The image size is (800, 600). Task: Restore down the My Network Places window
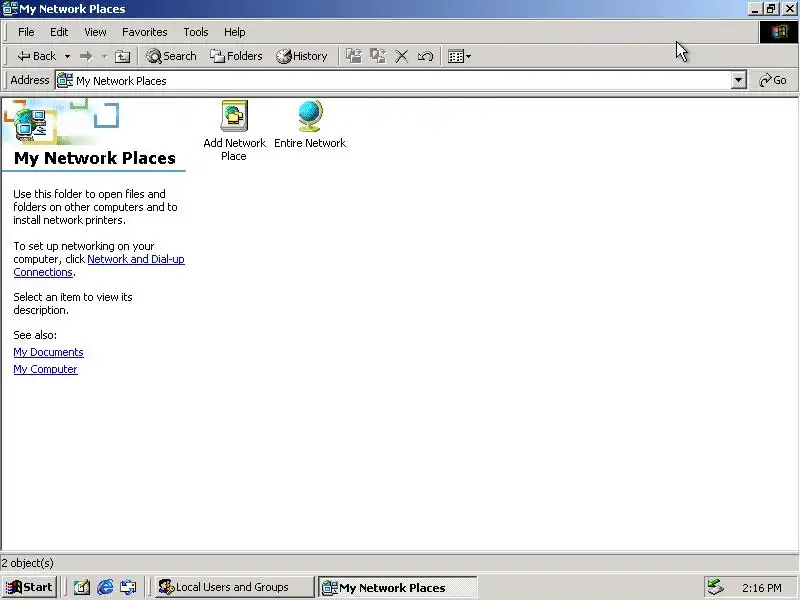point(771,9)
